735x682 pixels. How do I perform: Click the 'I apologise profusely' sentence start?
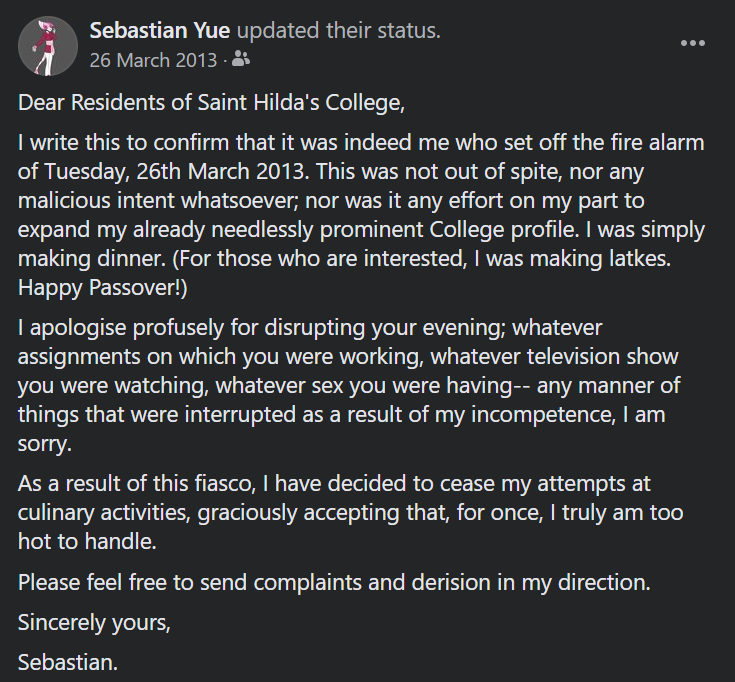pyautogui.click(x=121, y=328)
